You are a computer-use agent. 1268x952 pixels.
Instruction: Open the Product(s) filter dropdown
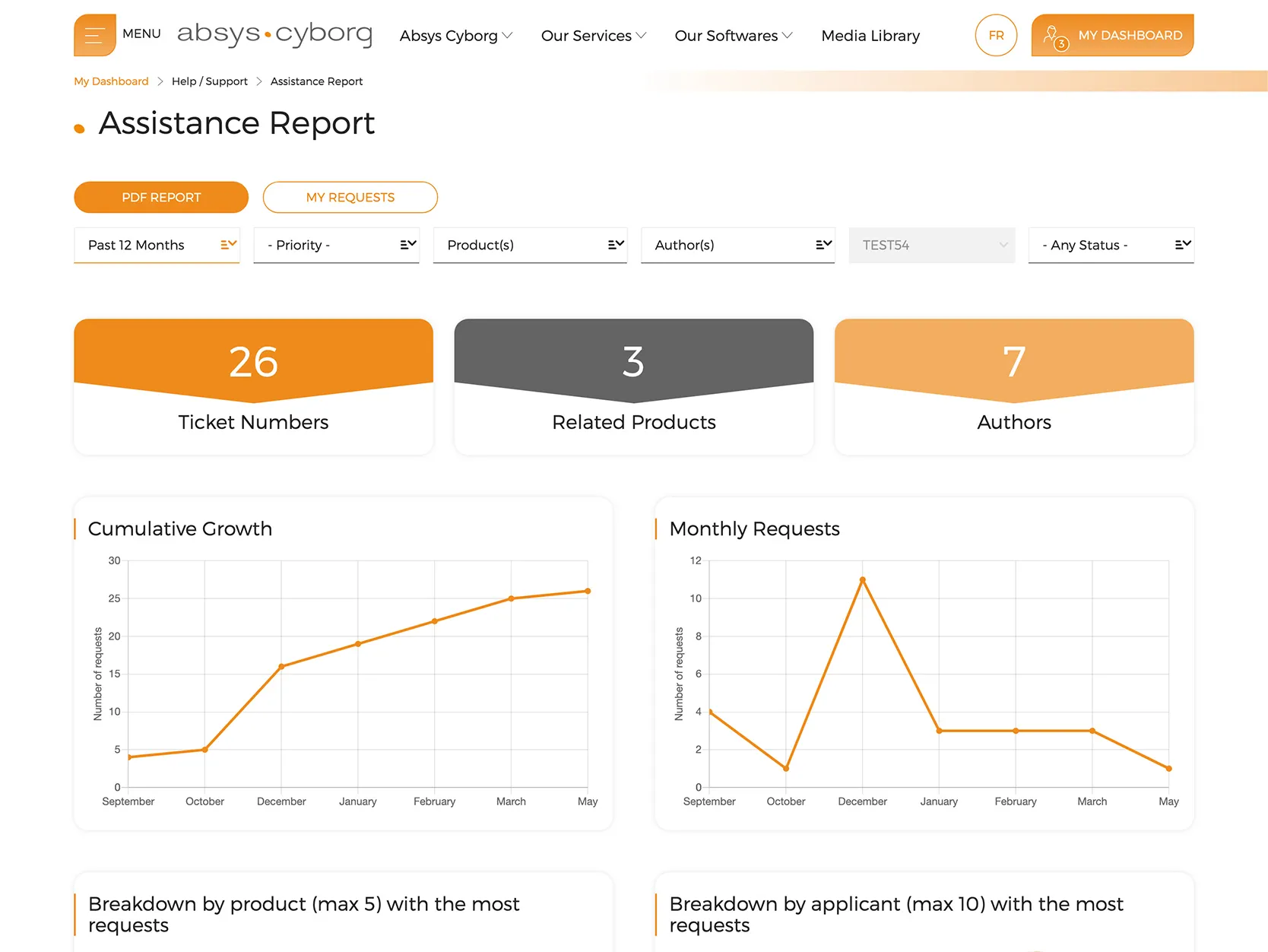pos(530,245)
